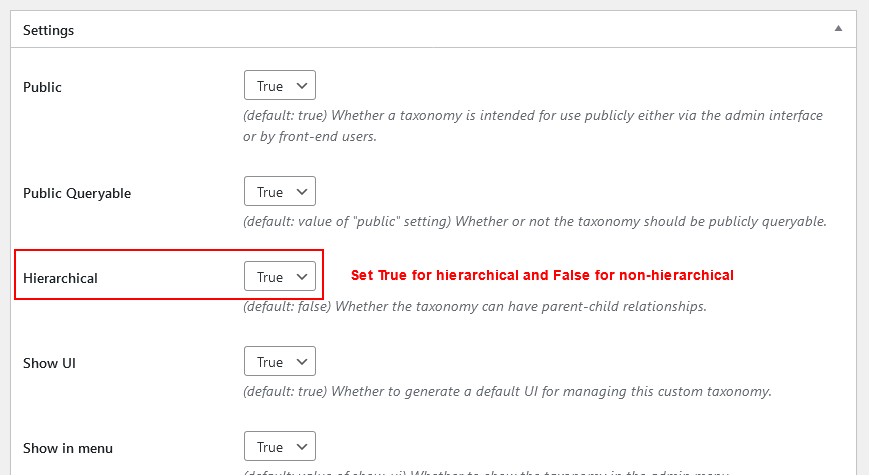Click chevron arrow in Show in menu dropdown
The width and height of the screenshot is (869, 475).
pyautogui.click(x=301, y=447)
